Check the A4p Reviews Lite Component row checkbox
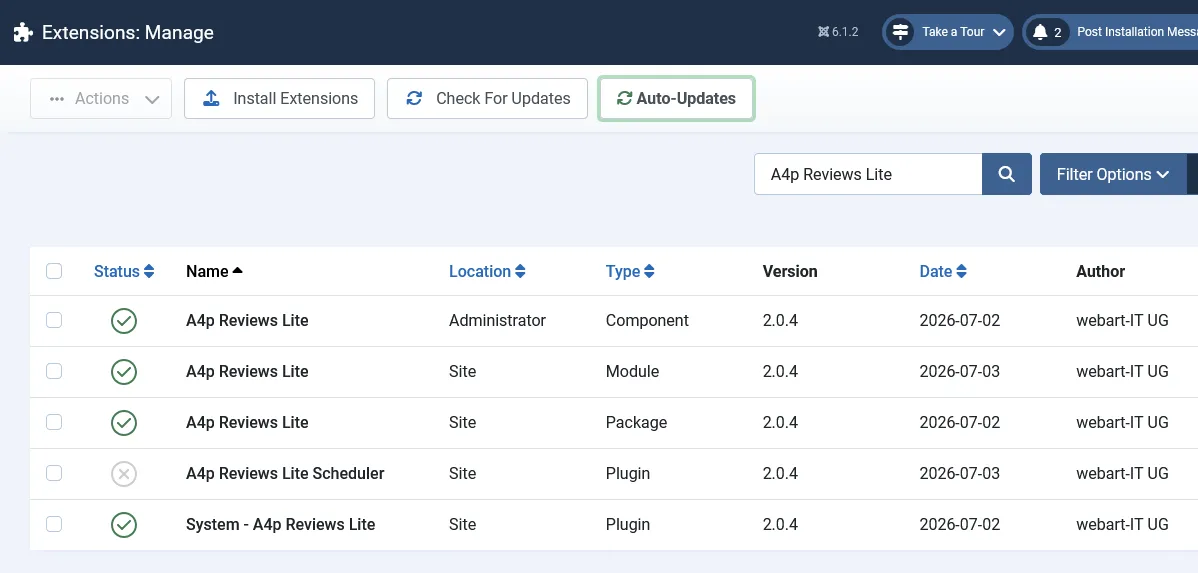 point(54,320)
